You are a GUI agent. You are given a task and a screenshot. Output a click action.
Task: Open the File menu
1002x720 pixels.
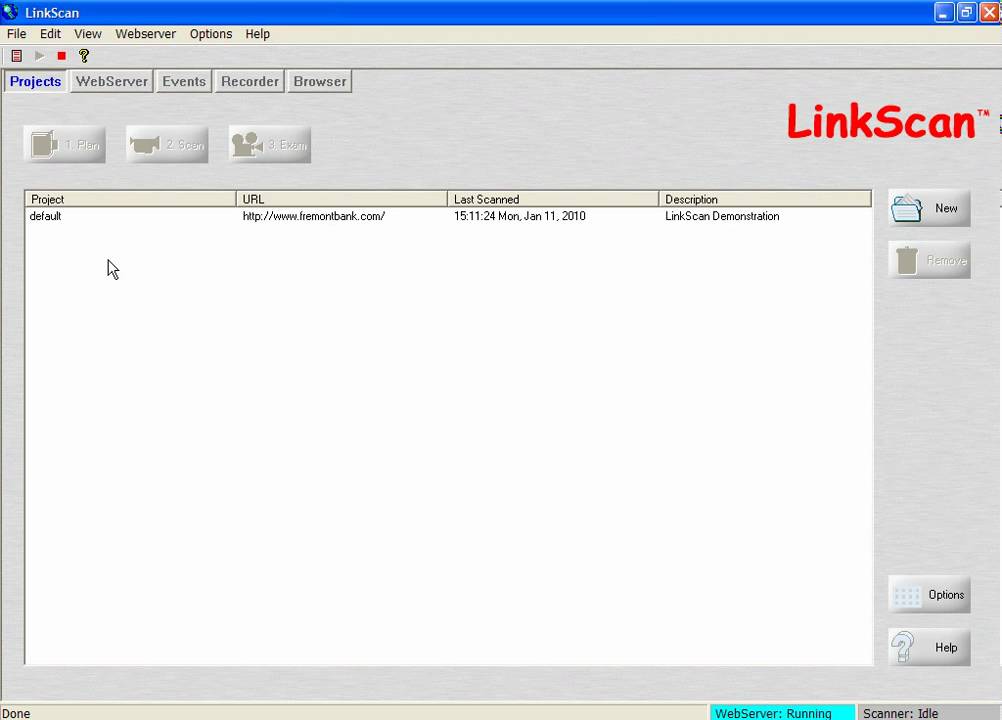(17, 34)
